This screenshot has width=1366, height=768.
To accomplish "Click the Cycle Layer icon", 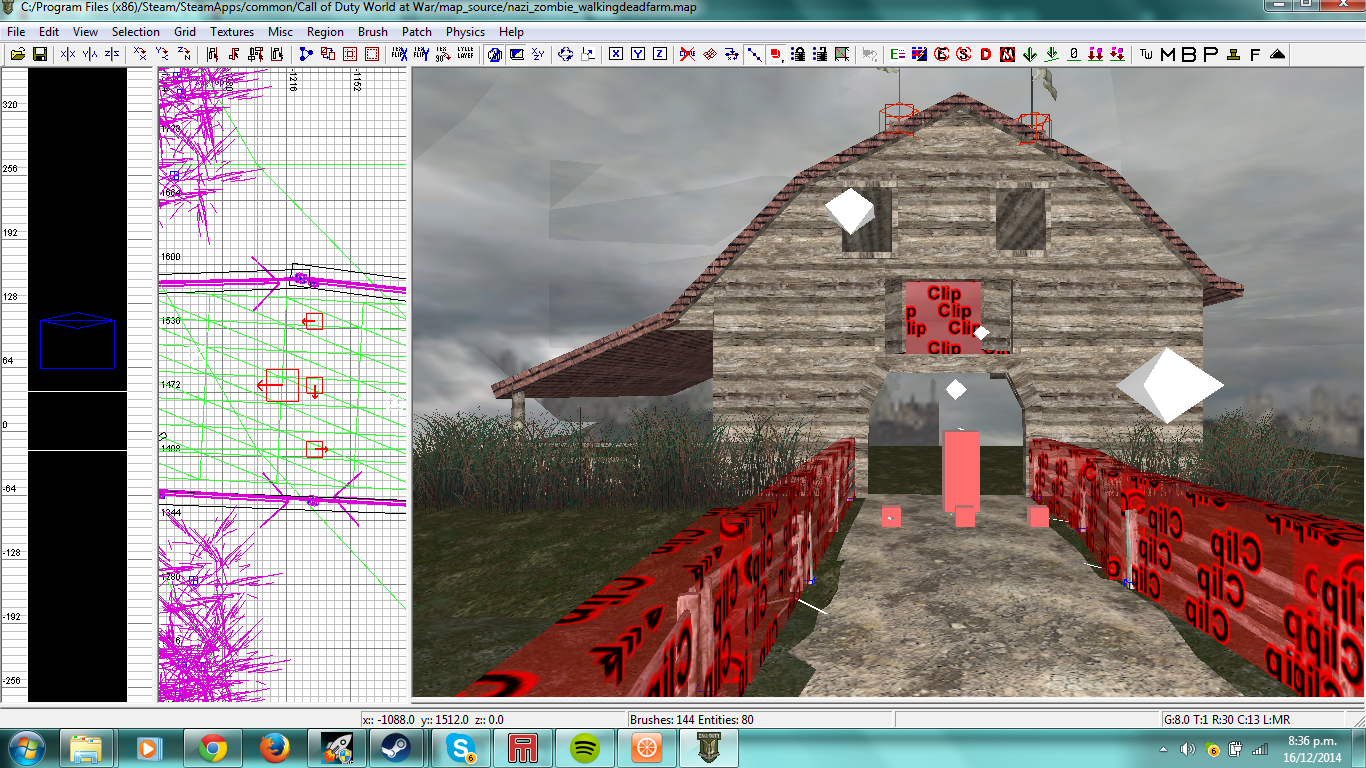I will (x=465, y=53).
